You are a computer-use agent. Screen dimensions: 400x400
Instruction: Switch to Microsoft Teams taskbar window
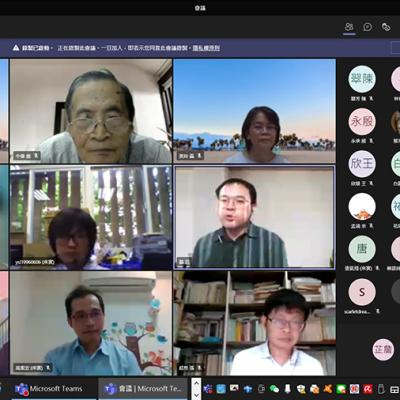click(49, 389)
